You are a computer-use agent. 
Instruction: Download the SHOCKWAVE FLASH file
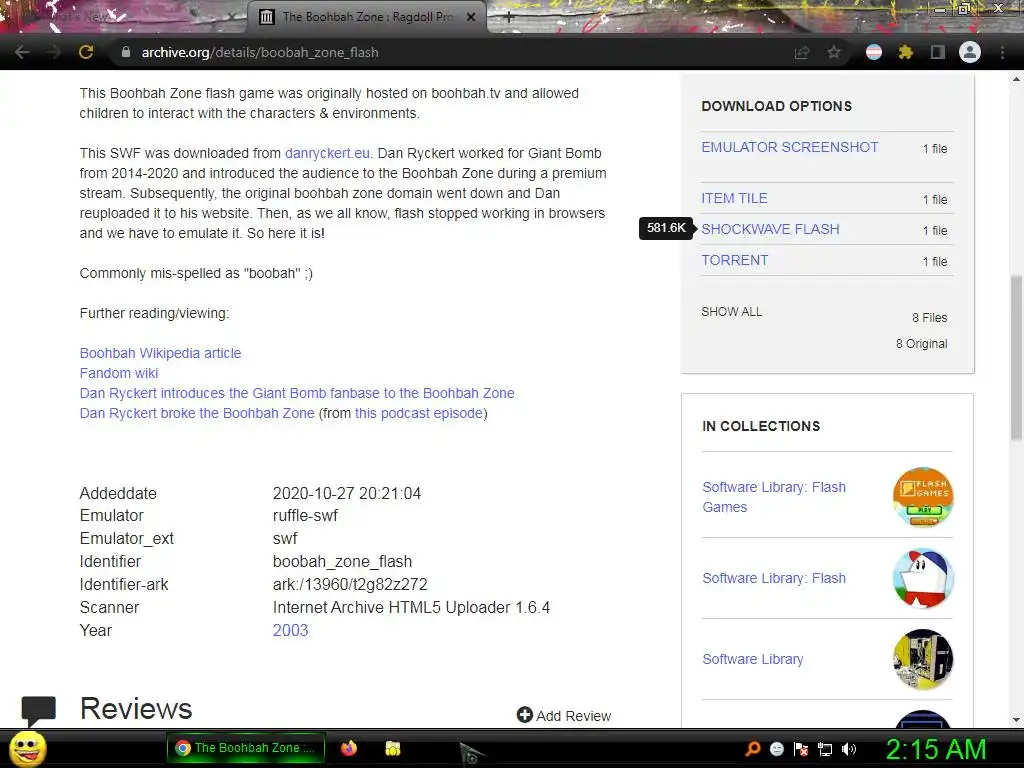[770, 229]
